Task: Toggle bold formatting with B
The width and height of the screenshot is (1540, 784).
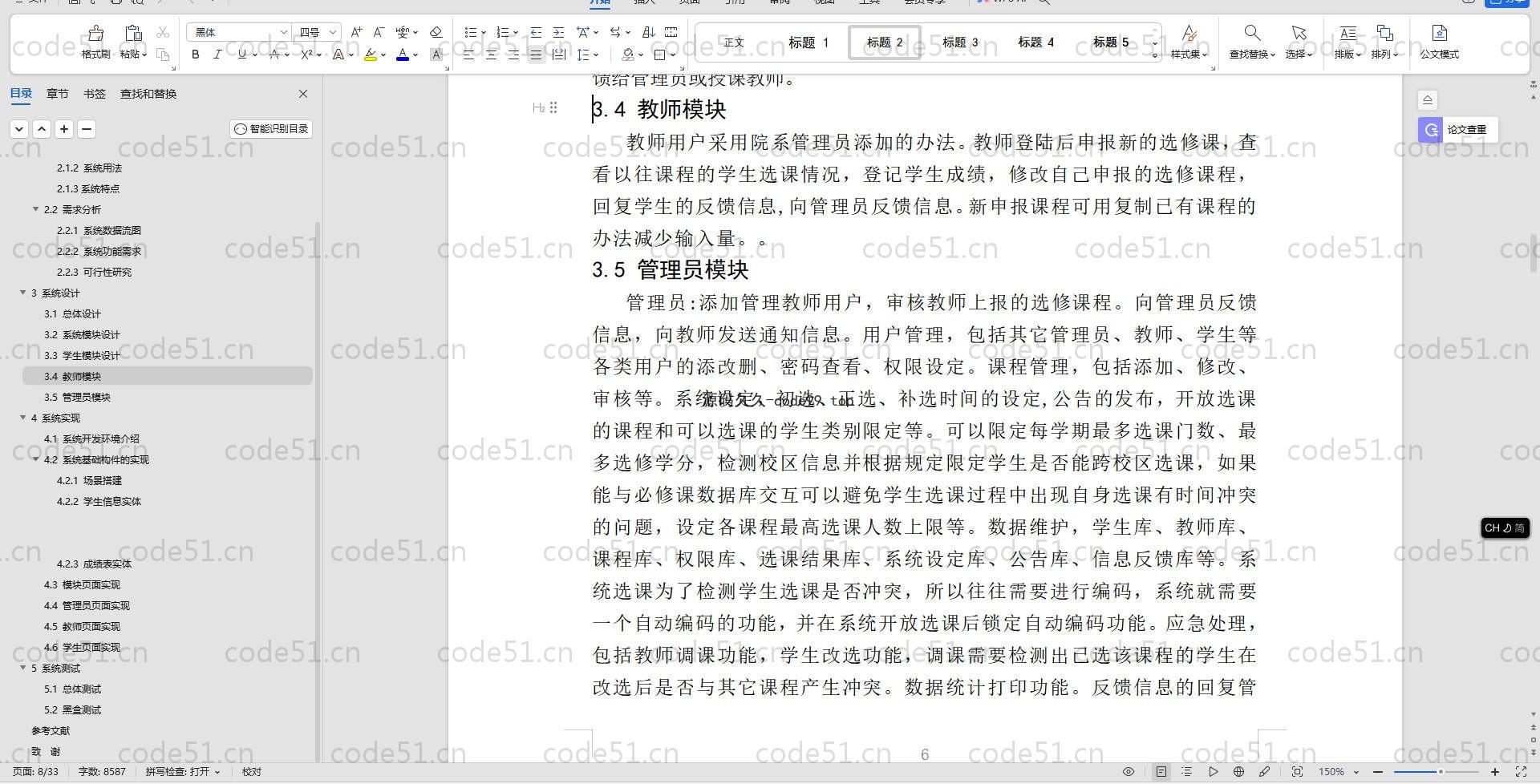Action: point(195,55)
